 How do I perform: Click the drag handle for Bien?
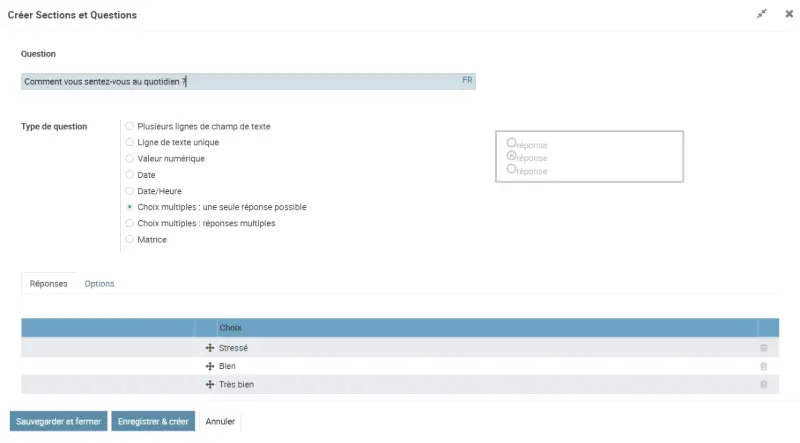[210, 366]
